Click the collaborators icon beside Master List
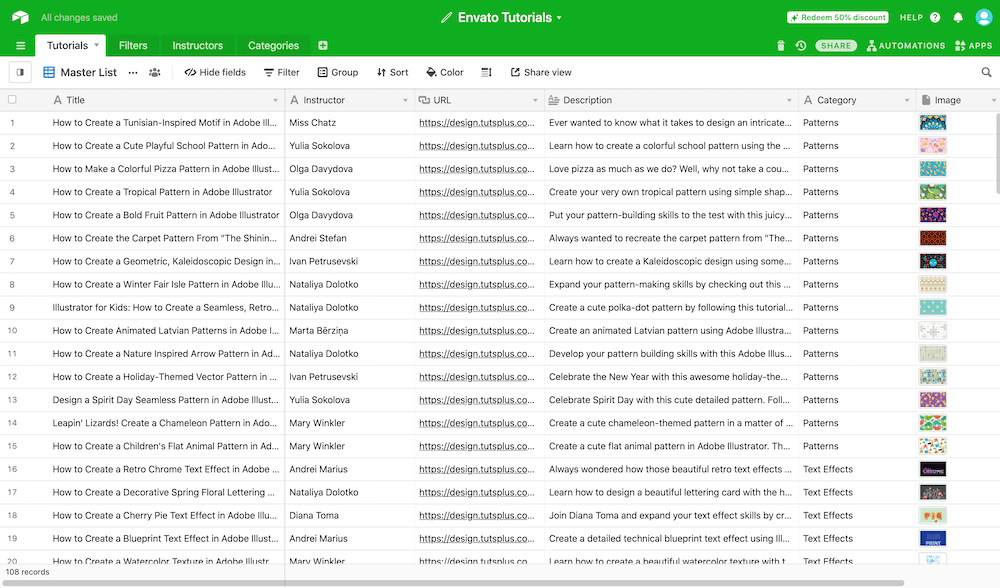Viewport: 1000px width, 588px height. [154, 72]
